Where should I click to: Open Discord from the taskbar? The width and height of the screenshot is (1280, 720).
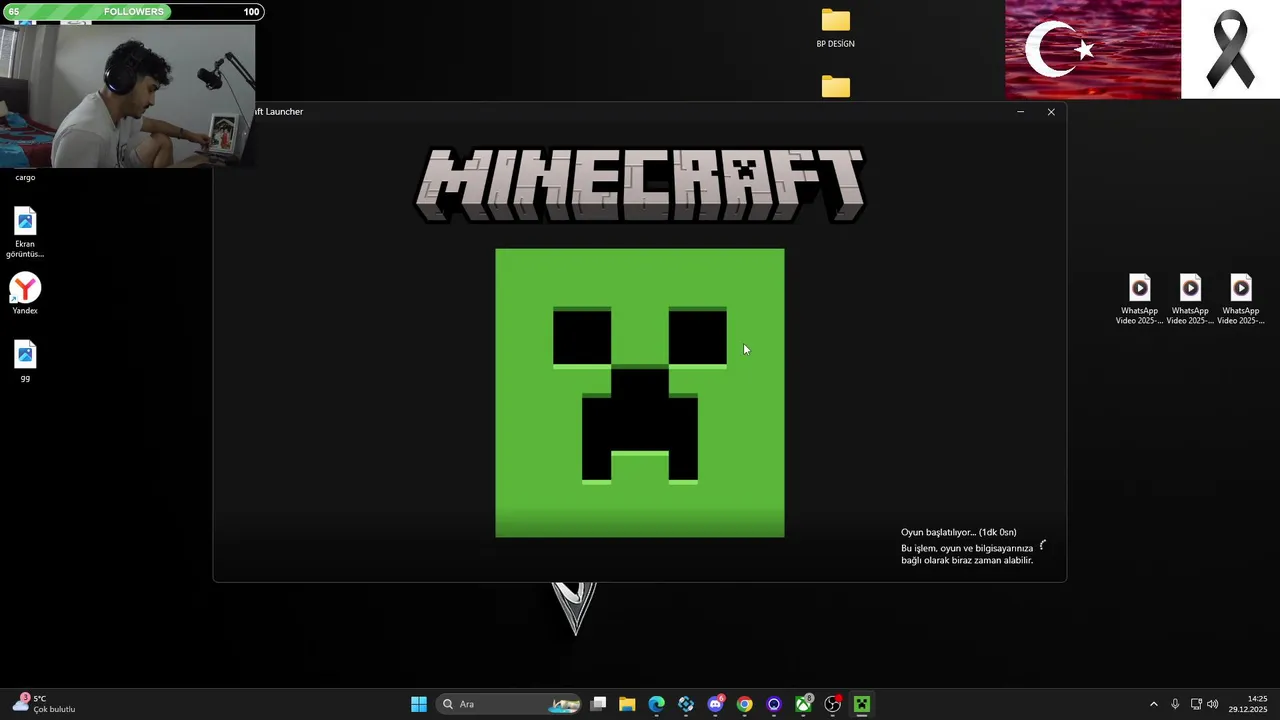pyautogui.click(x=715, y=704)
